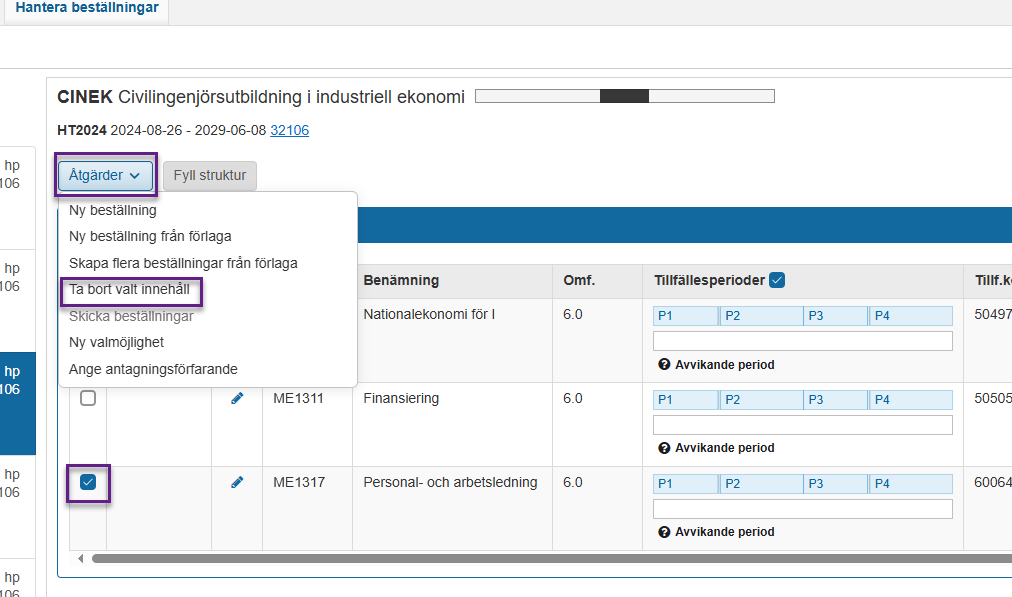Viewport: 1012px width, 597px height.
Task: Choose Ta bort valt innehåll from menu
Action: click(129, 289)
